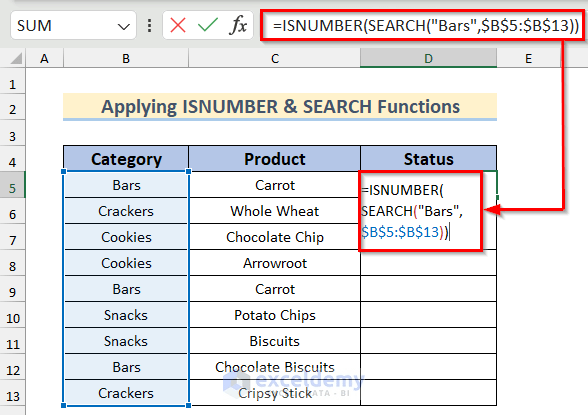Click the Name Box showing SUM
This screenshot has height=415, width=588.
(73, 25)
